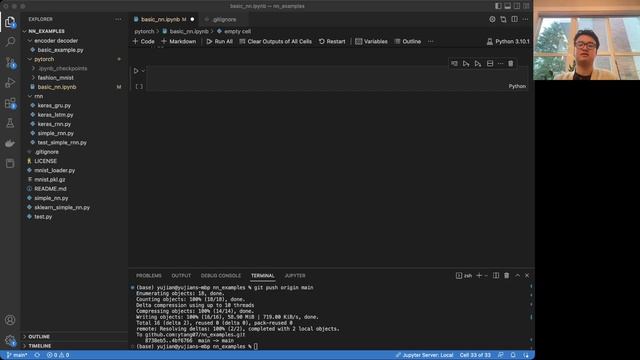Click the split editor icon in tab bar
This screenshot has width=640, height=360.
click(x=514, y=19)
